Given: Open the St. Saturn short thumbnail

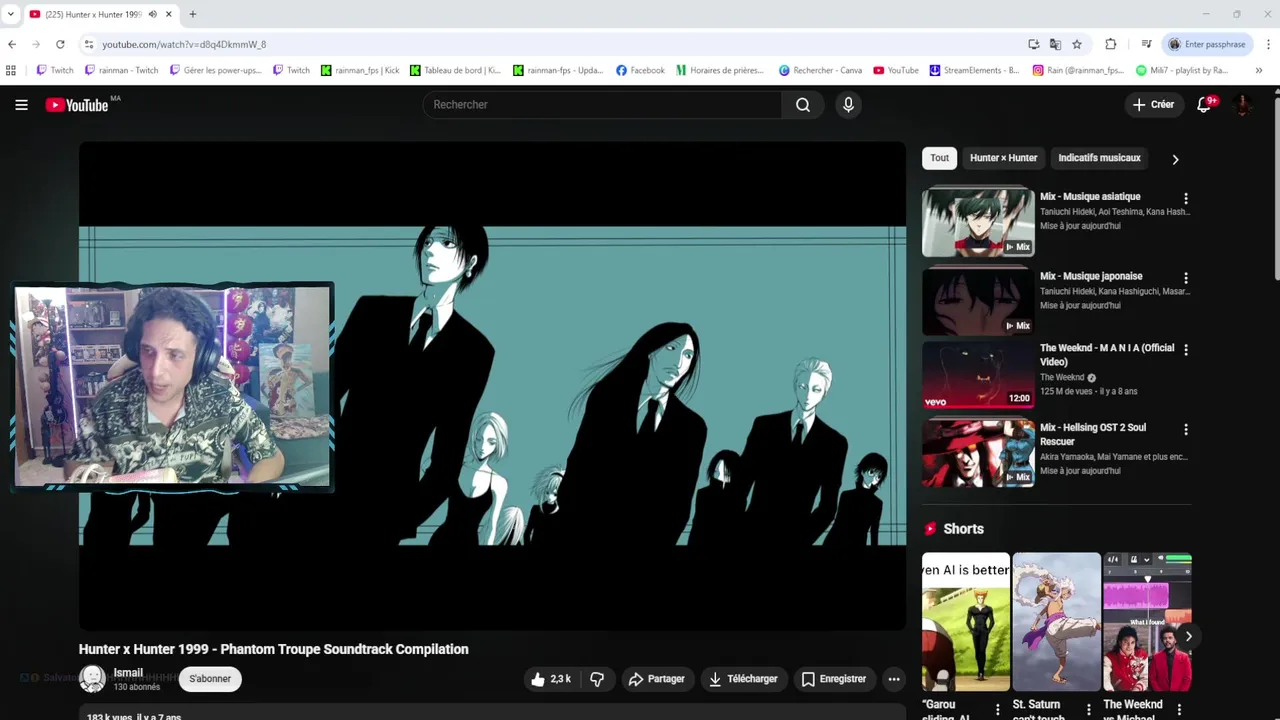Looking at the screenshot, I should tap(1056, 622).
